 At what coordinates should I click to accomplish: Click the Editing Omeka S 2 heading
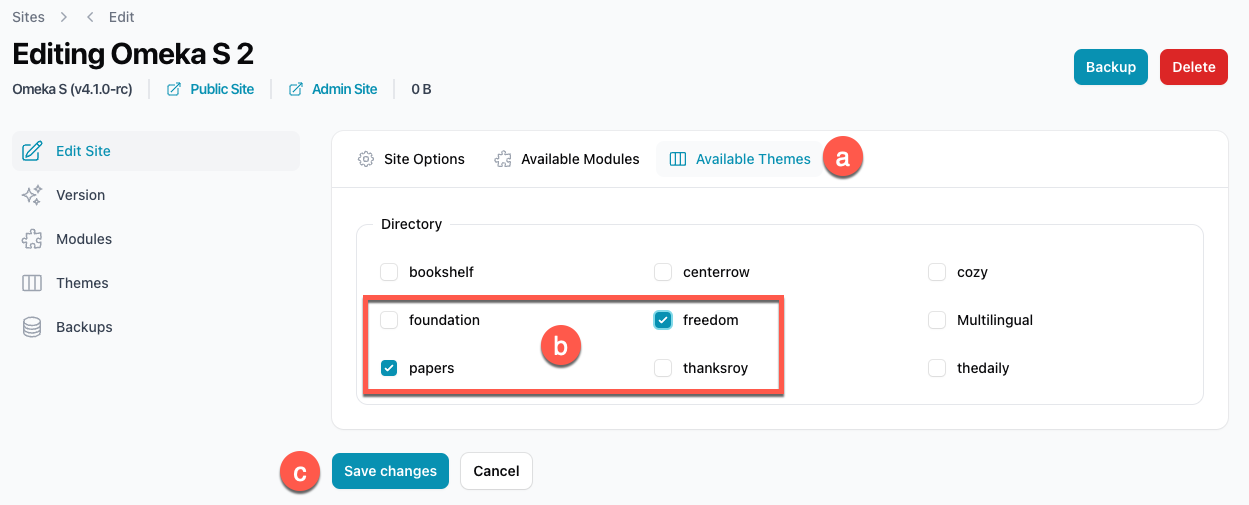[133, 52]
